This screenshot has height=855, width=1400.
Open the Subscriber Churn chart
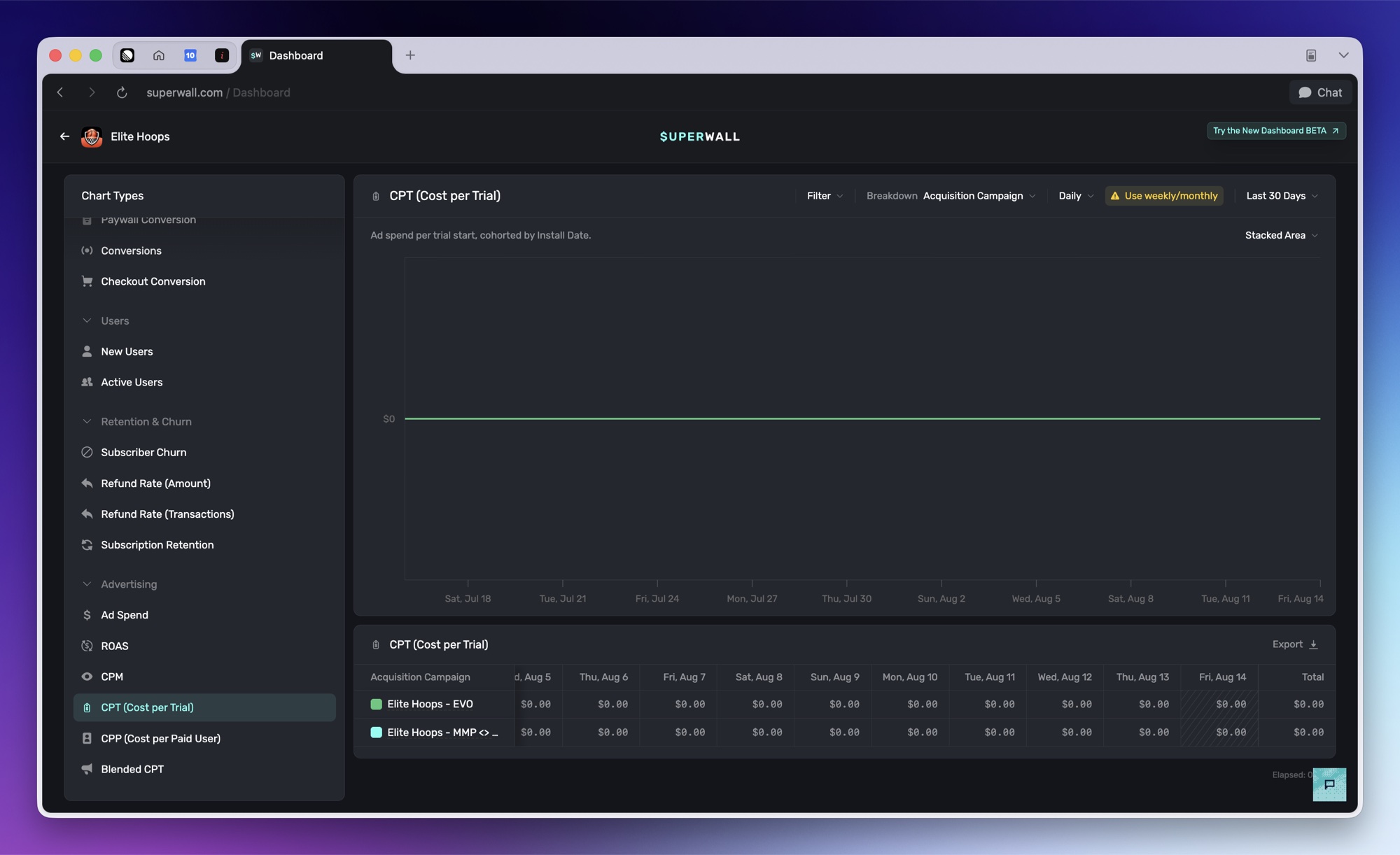coord(143,452)
